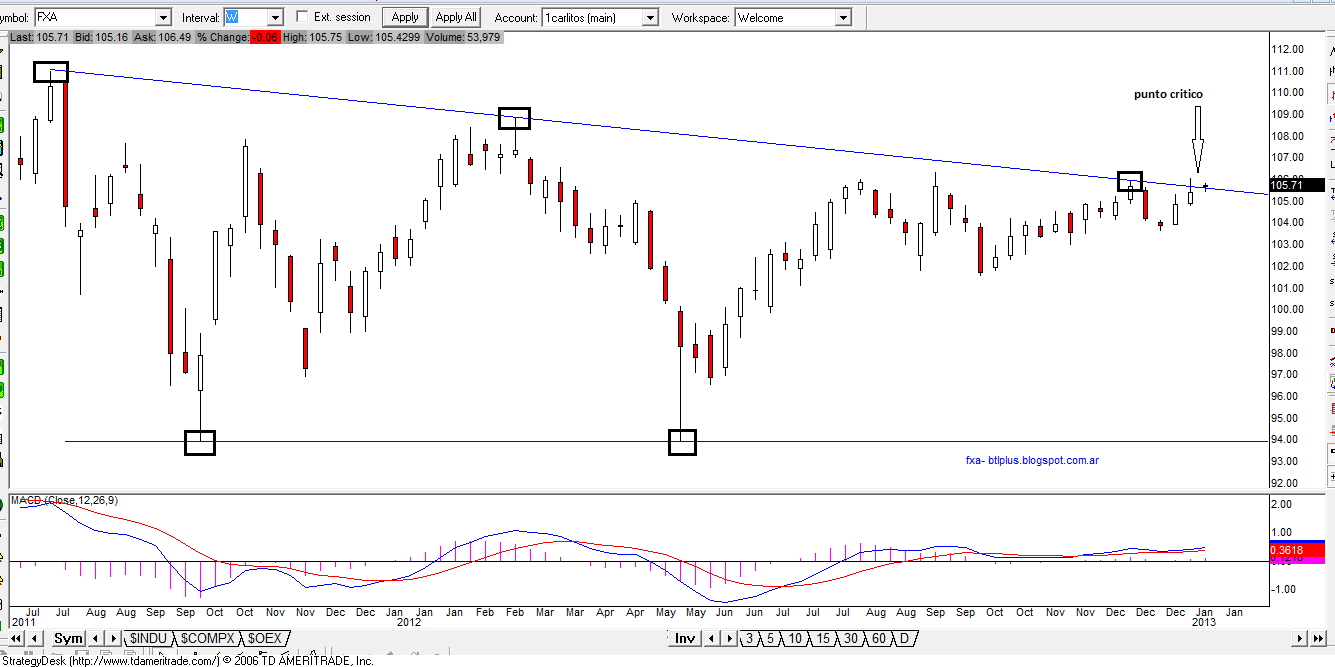
Task: Click the right scroll arrow beside the symbol tabs
Action: click(x=113, y=638)
